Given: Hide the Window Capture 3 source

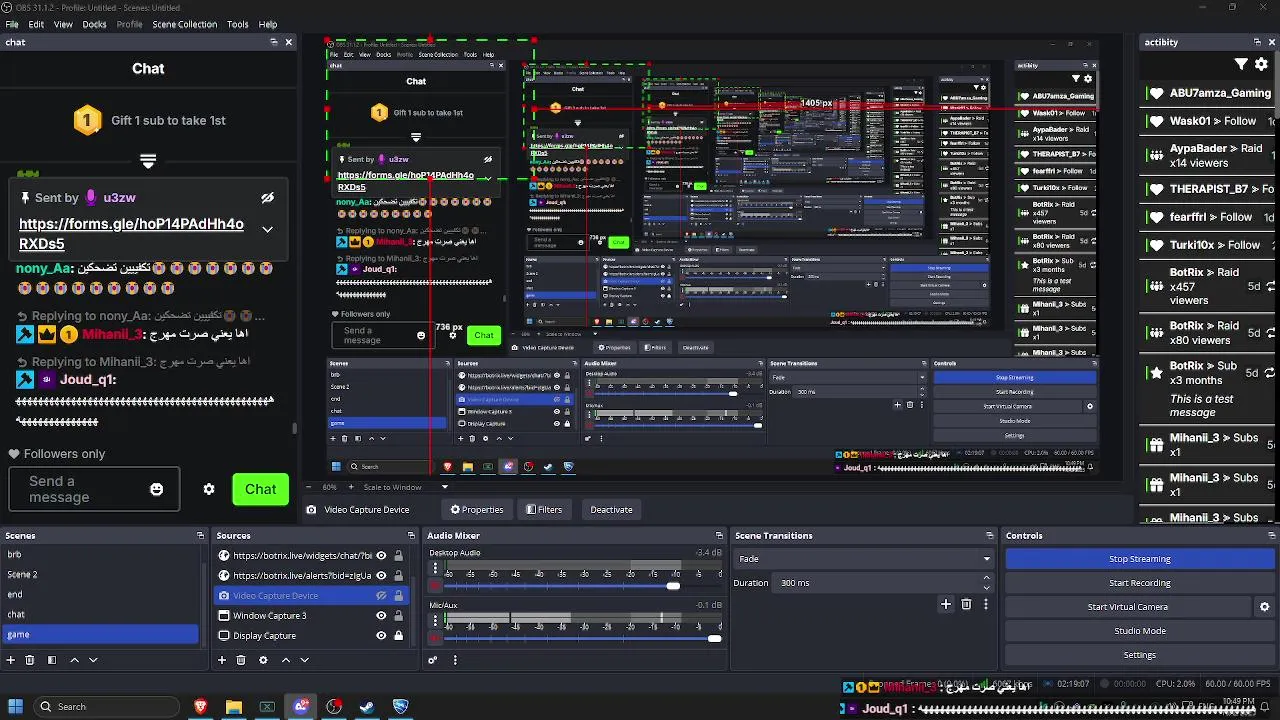Looking at the screenshot, I should coord(381,616).
